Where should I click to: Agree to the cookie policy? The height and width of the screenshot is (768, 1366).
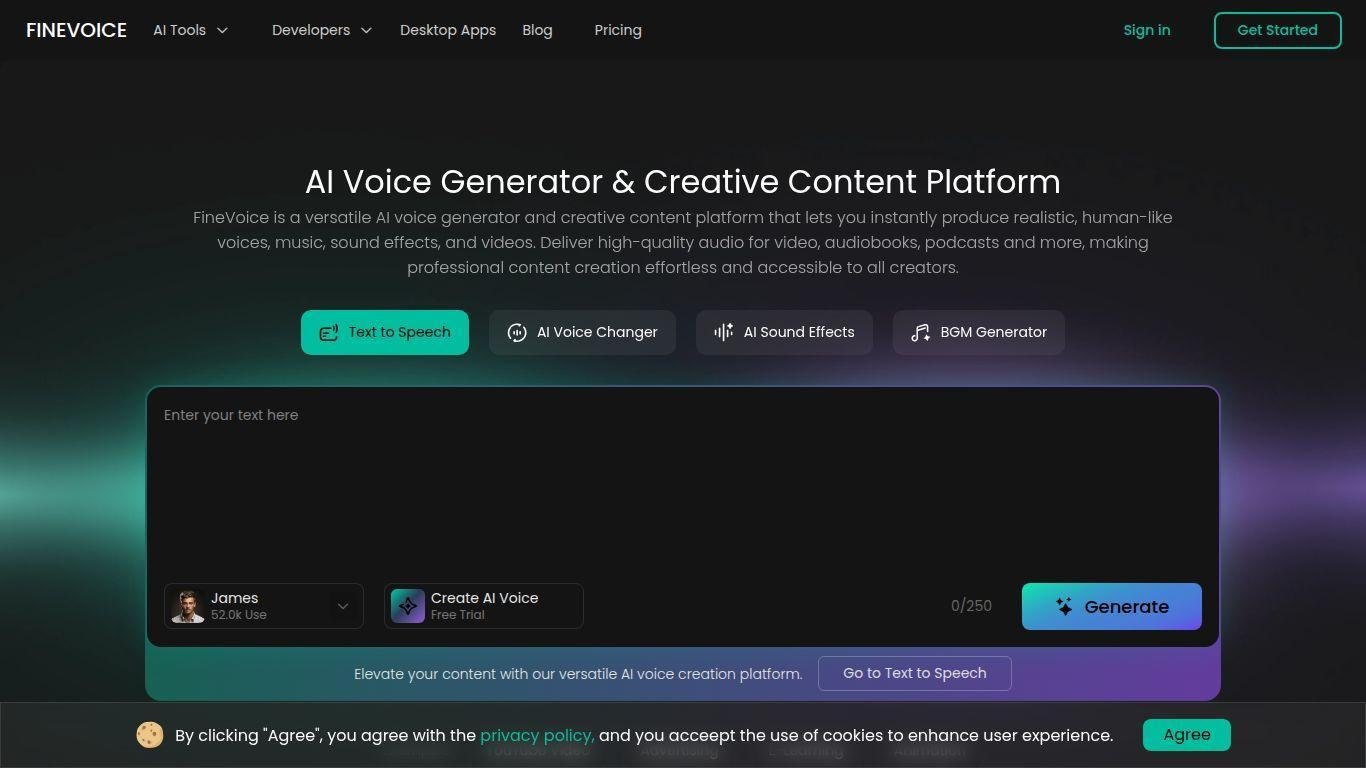click(x=1187, y=735)
